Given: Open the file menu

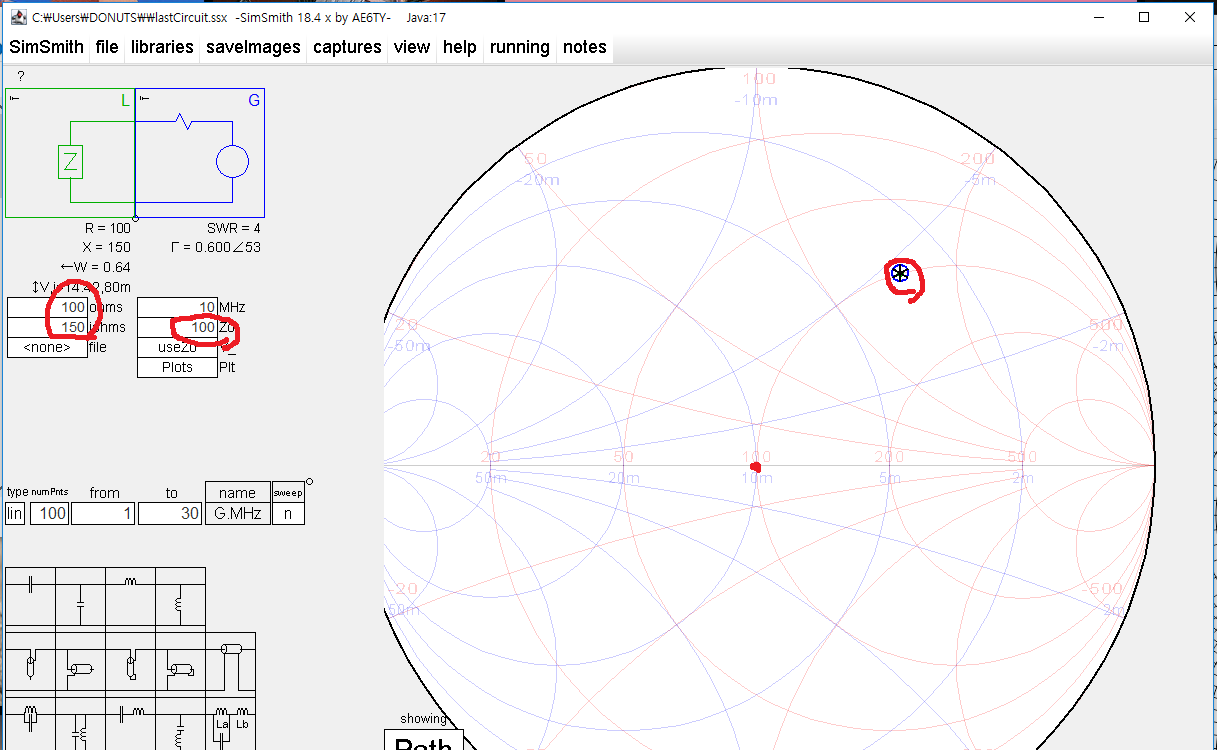Looking at the screenshot, I should click(x=107, y=47).
